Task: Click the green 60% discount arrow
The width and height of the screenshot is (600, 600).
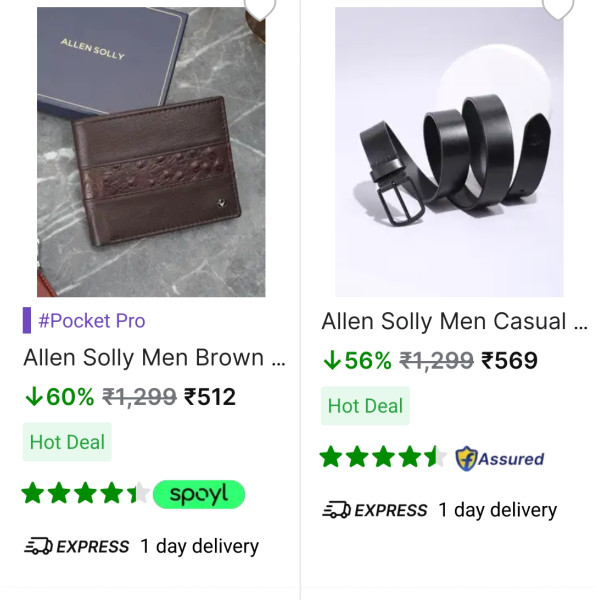Action: point(34,397)
